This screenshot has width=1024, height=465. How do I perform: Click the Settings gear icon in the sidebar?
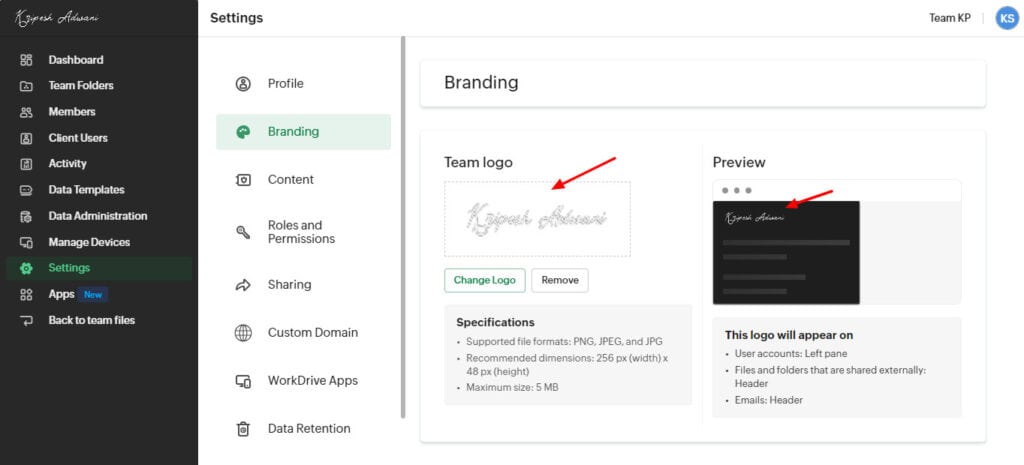coord(26,268)
